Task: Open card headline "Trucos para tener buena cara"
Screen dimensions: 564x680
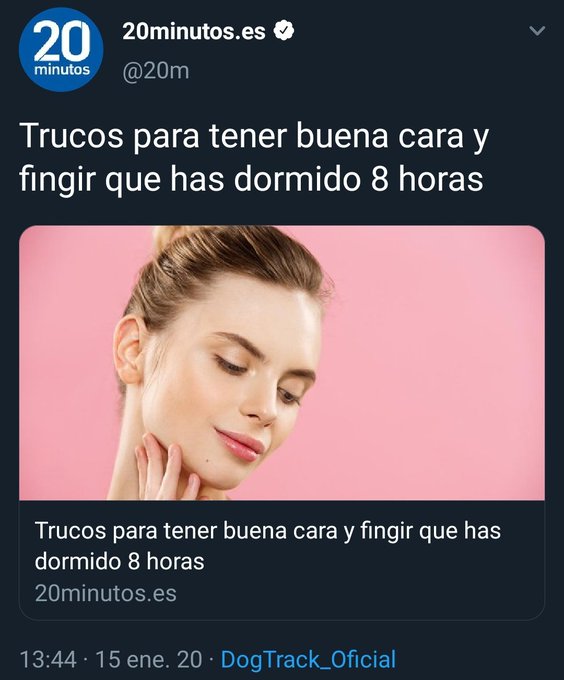Action: click(x=186, y=531)
